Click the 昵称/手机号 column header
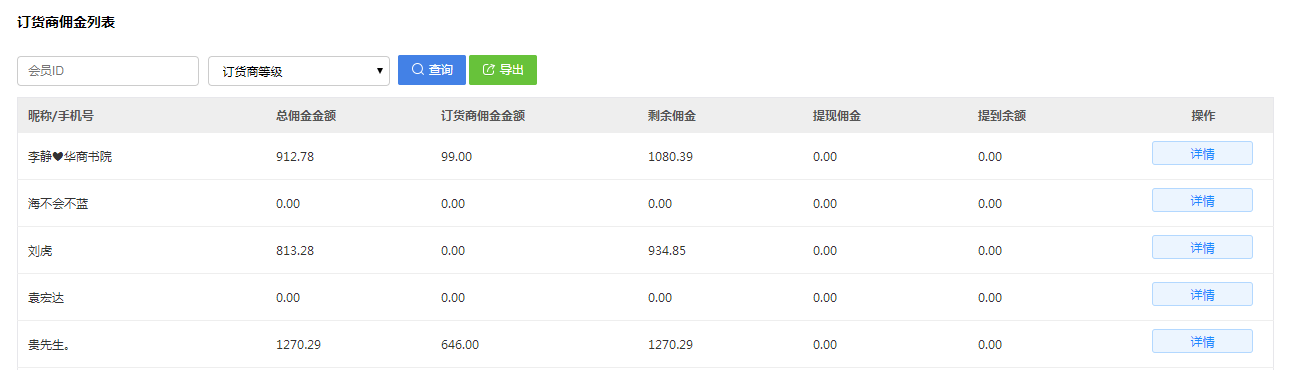 tap(61, 116)
